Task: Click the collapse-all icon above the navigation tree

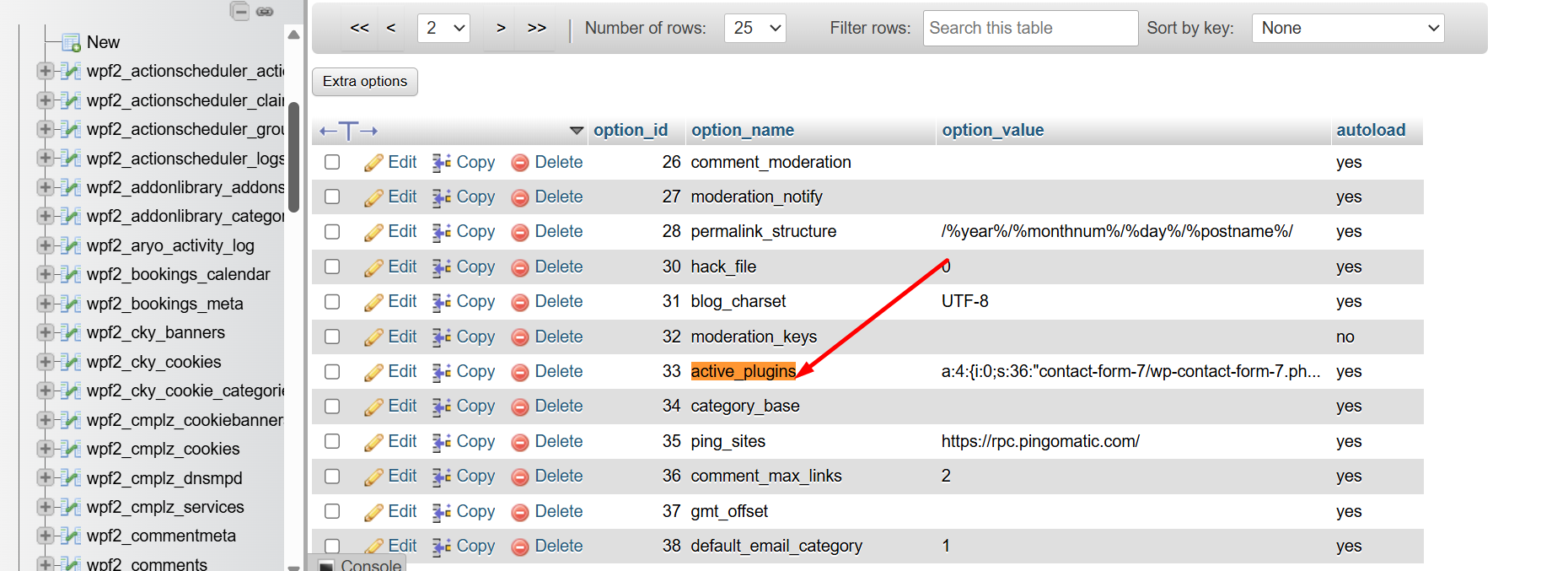Action: coord(240,11)
